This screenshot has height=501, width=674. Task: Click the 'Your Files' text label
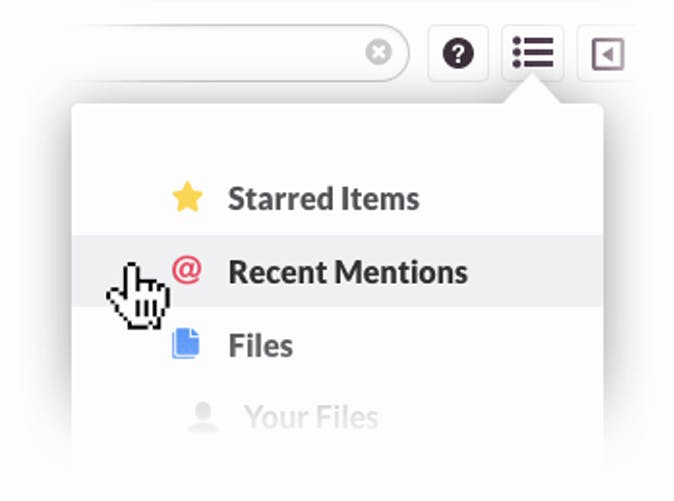[x=311, y=417]
